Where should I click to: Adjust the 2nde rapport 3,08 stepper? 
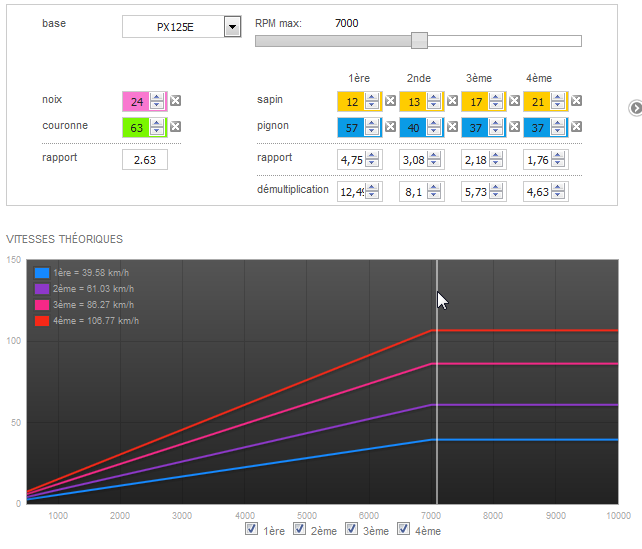coord(434,159)
